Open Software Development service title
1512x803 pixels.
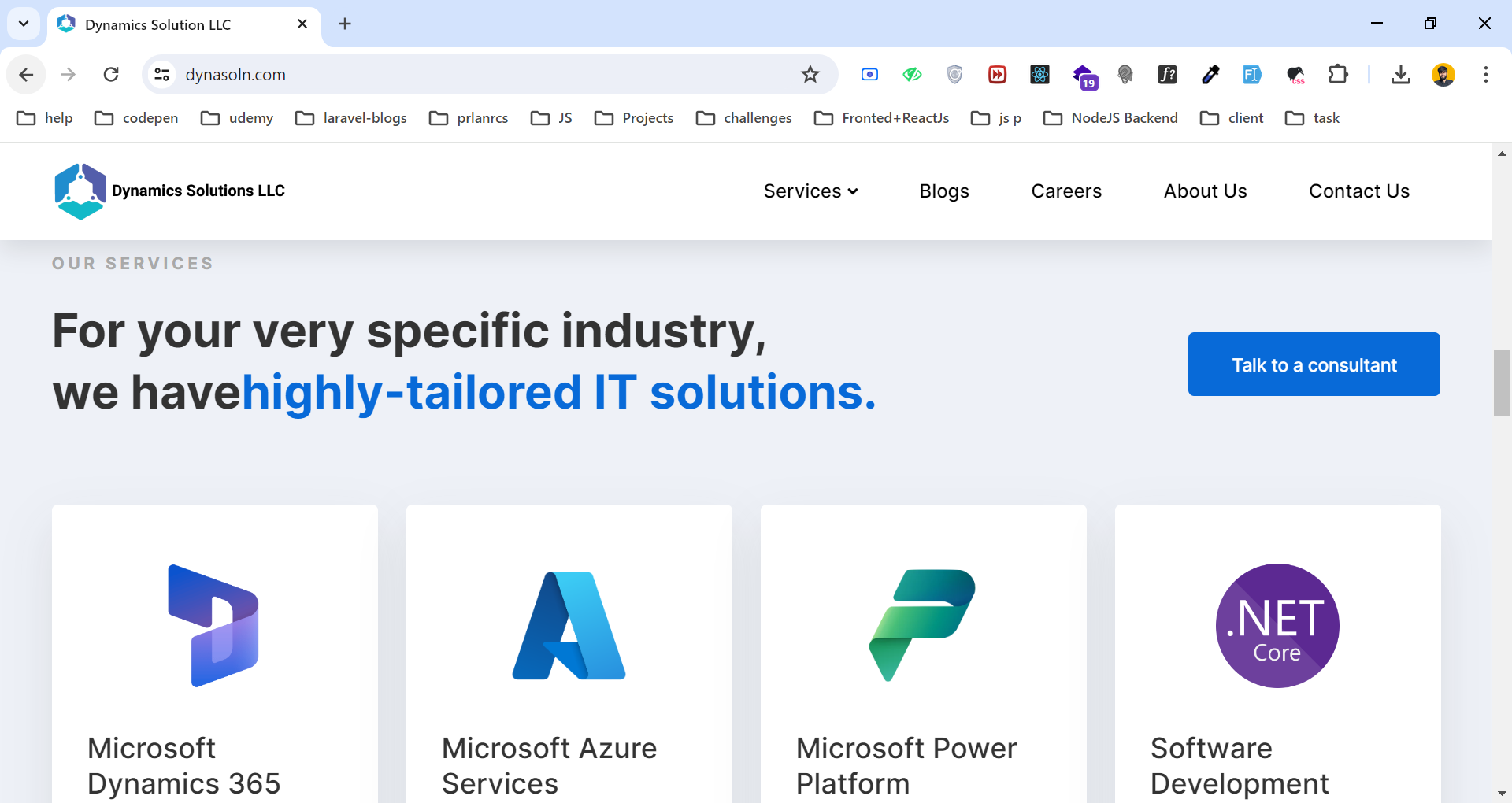tap(1240, 765)
